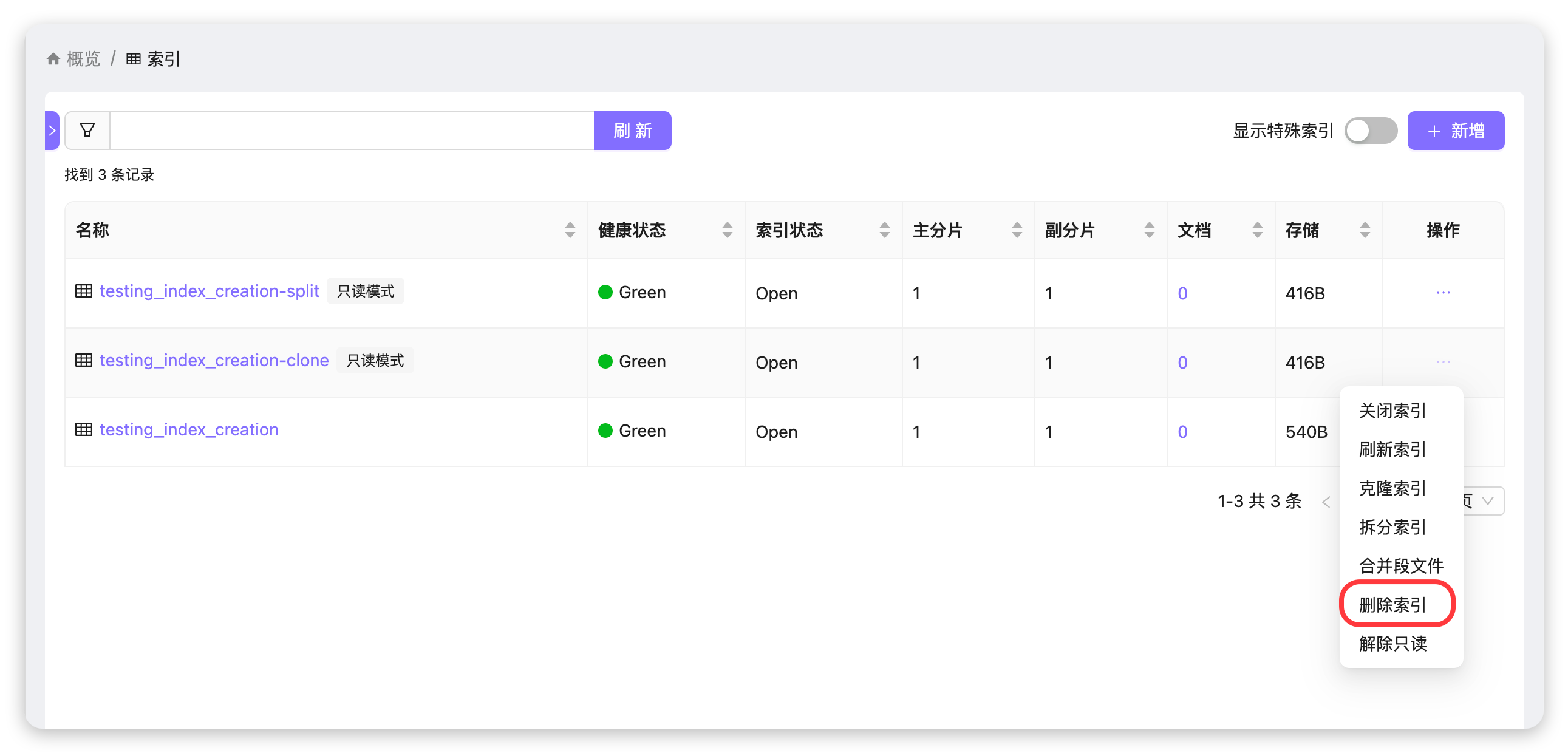
Task: Click the 刷新 button
Action: pyautogui.click(x=632, y=131)
